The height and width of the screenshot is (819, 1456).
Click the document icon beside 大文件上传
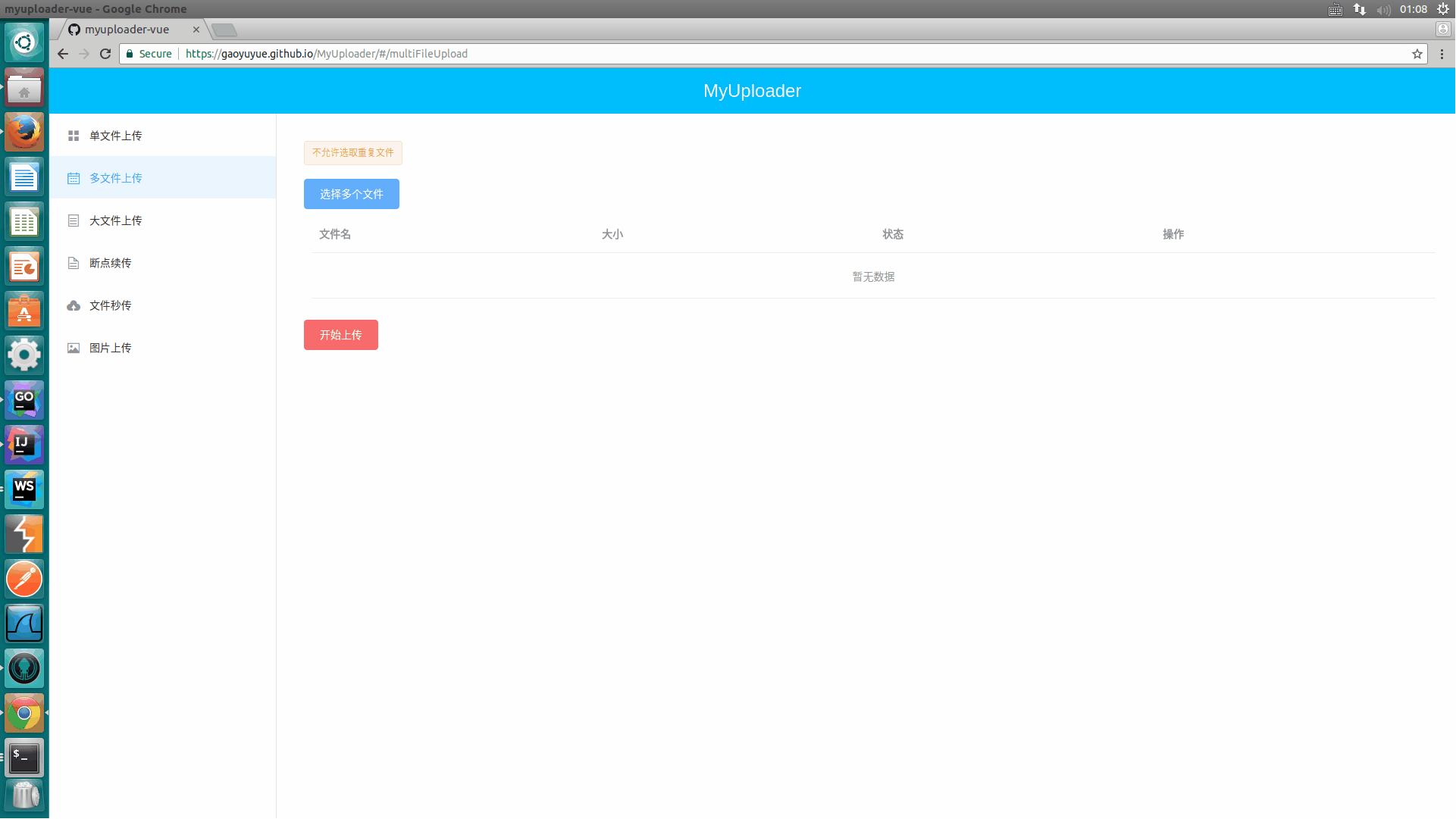74,220
